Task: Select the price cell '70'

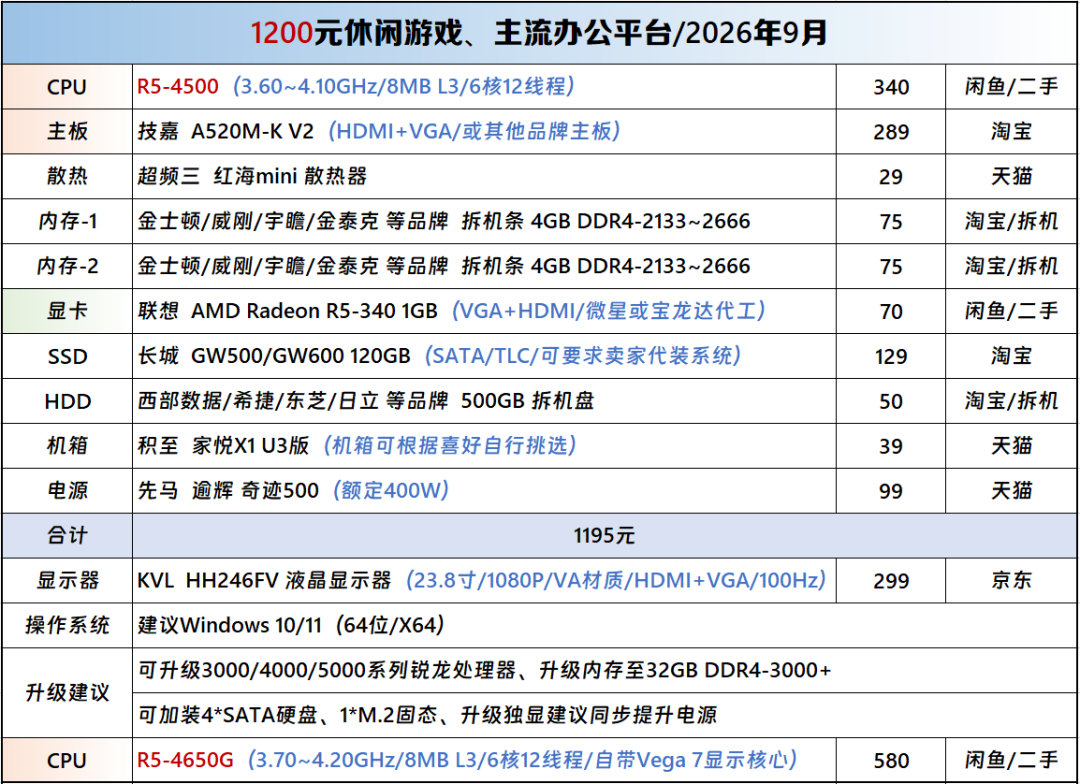Action: [x=891, y=311]
